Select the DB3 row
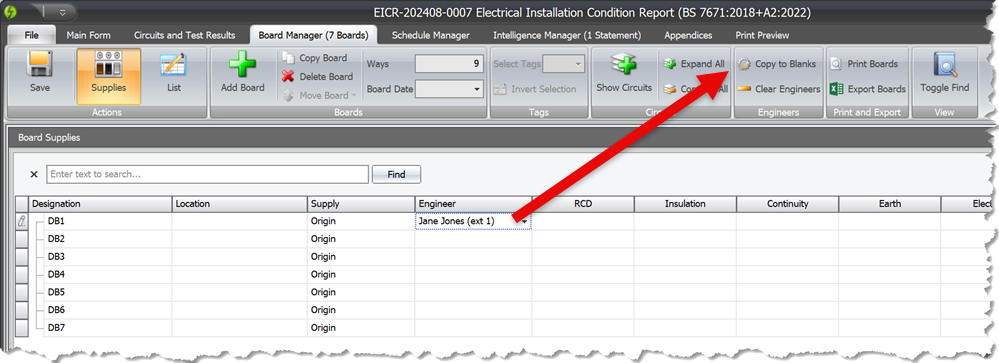The width and height of the screenshot is (999, 363). coord(57,257)
